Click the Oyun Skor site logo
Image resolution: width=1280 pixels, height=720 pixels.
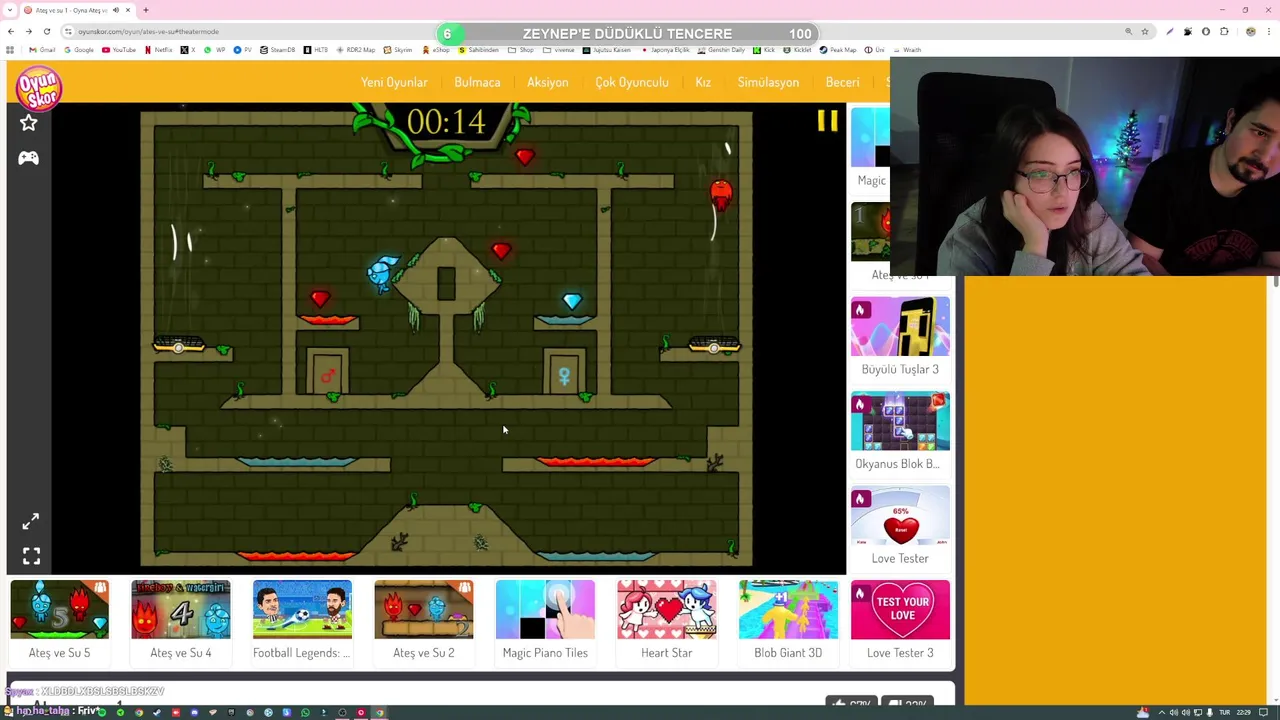[x=39, y=88]
